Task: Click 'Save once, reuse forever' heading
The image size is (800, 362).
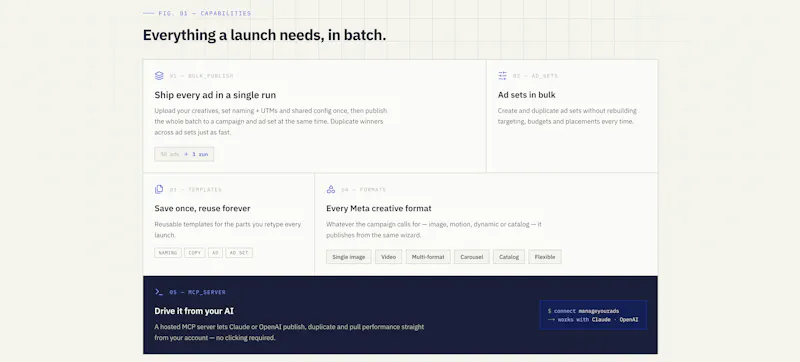Action: click(x=203, y=208)
